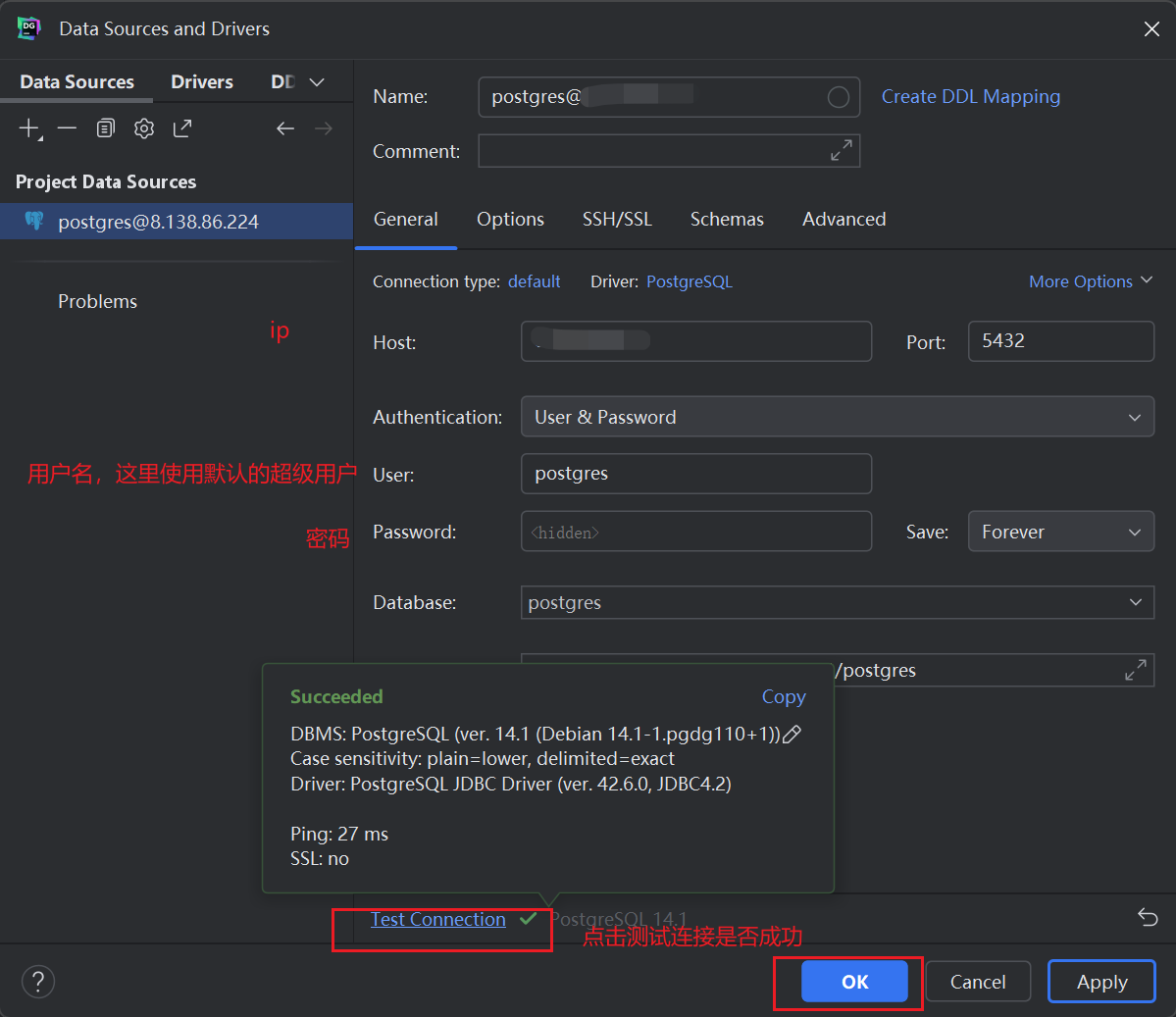Add a new data source with plus icon
Viewport: 1176px width, 1017px height.
click(29, 128)
